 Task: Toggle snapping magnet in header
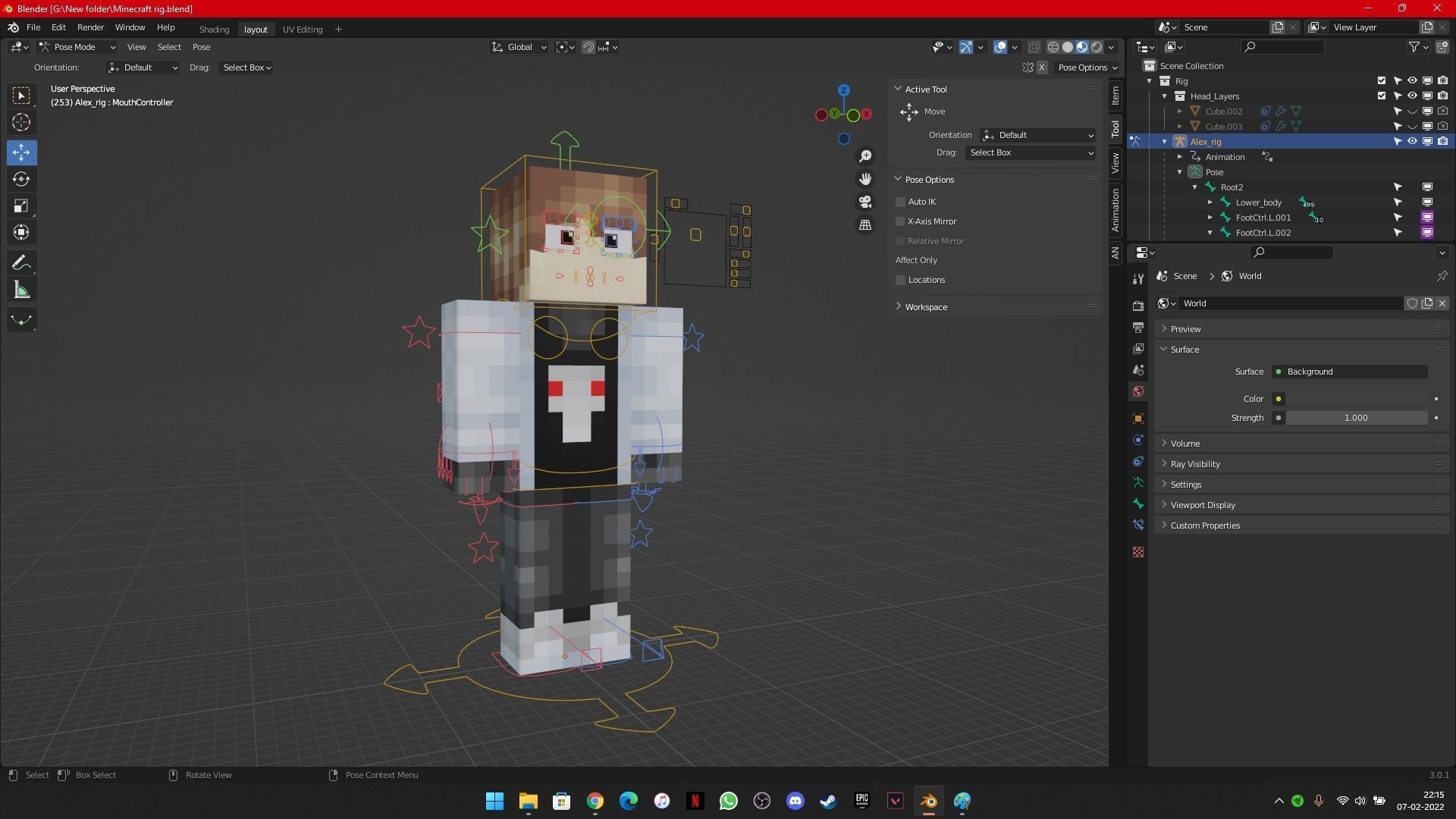click(588, 47)
